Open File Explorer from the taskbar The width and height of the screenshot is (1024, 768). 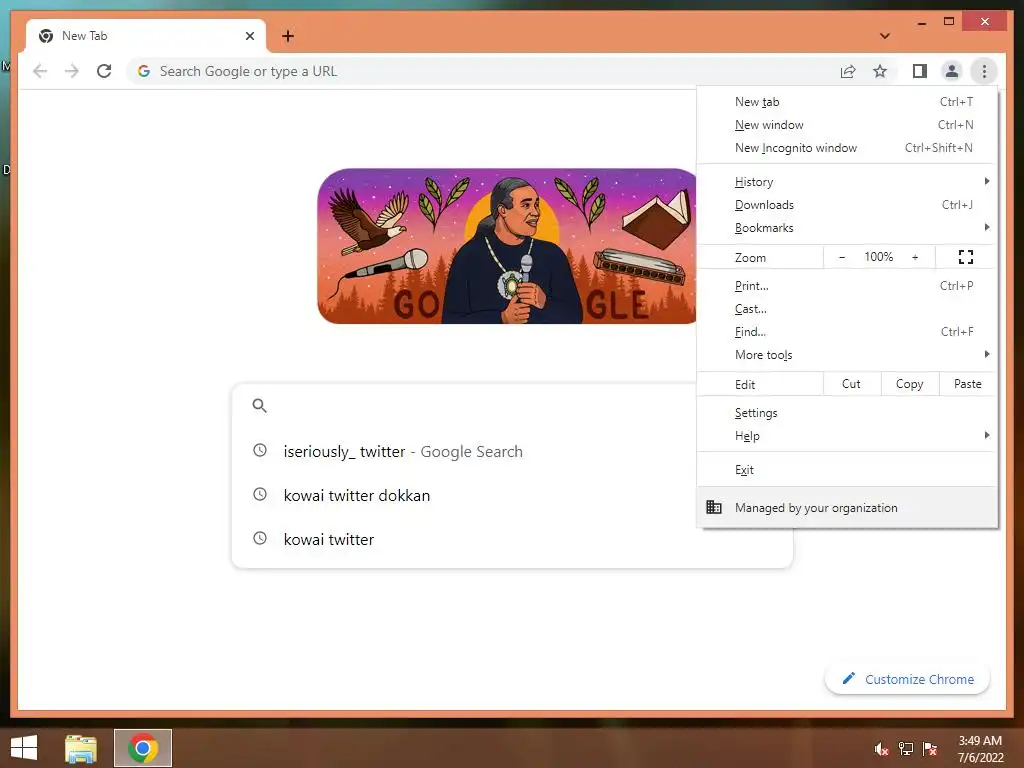[81, 748]
